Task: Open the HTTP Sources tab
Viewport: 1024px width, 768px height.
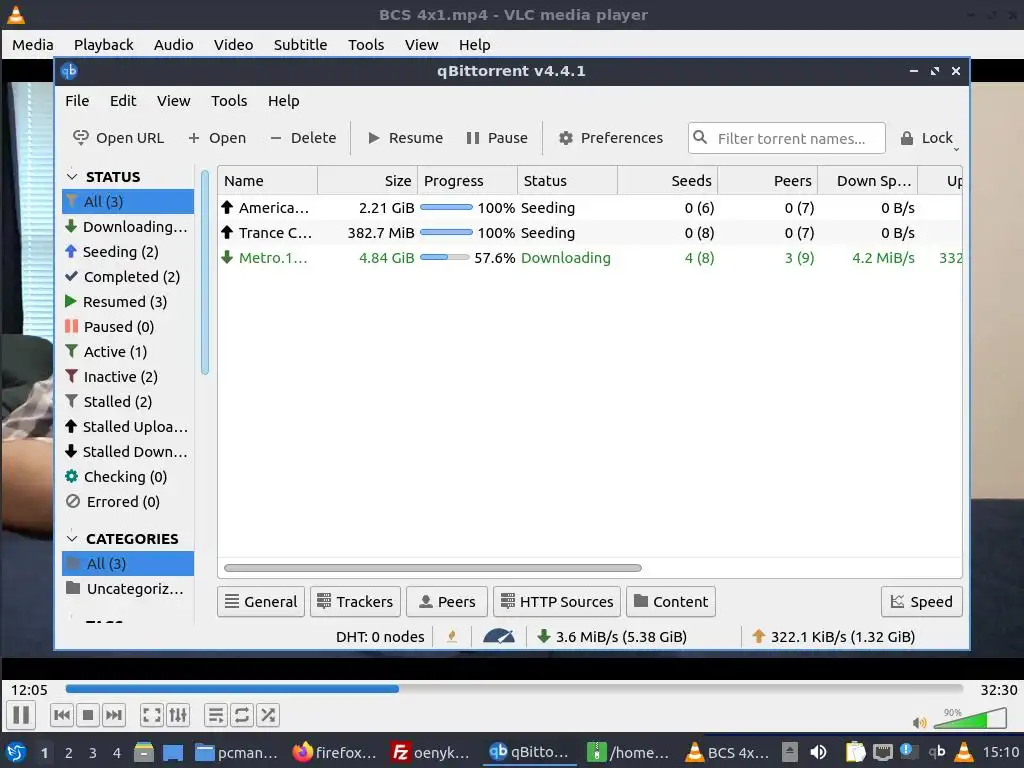Action: tap(557, 601)
